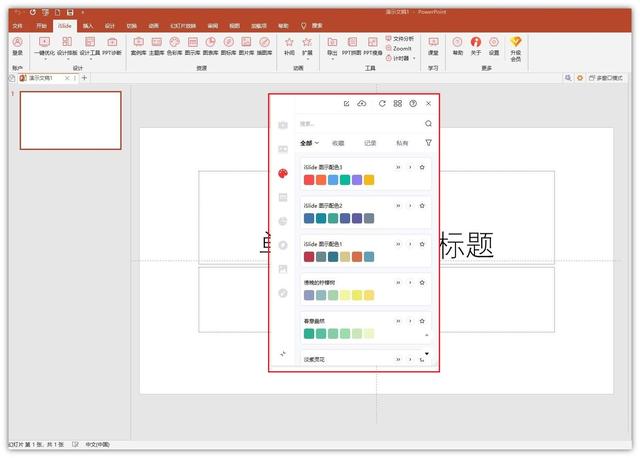Star the fourth palette with yellow swatches
The width and height of the screenshot is (640, 458).
(422, 282)
